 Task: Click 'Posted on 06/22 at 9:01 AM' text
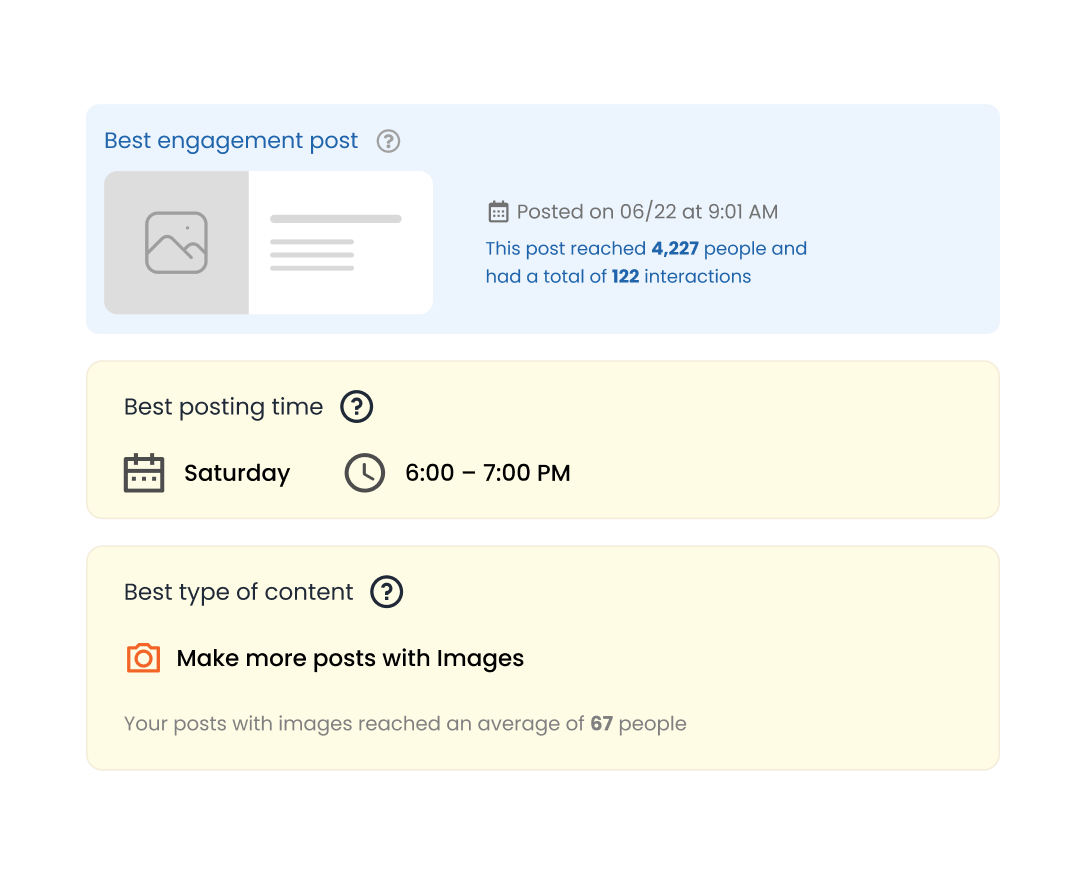[x=647, y=212]
